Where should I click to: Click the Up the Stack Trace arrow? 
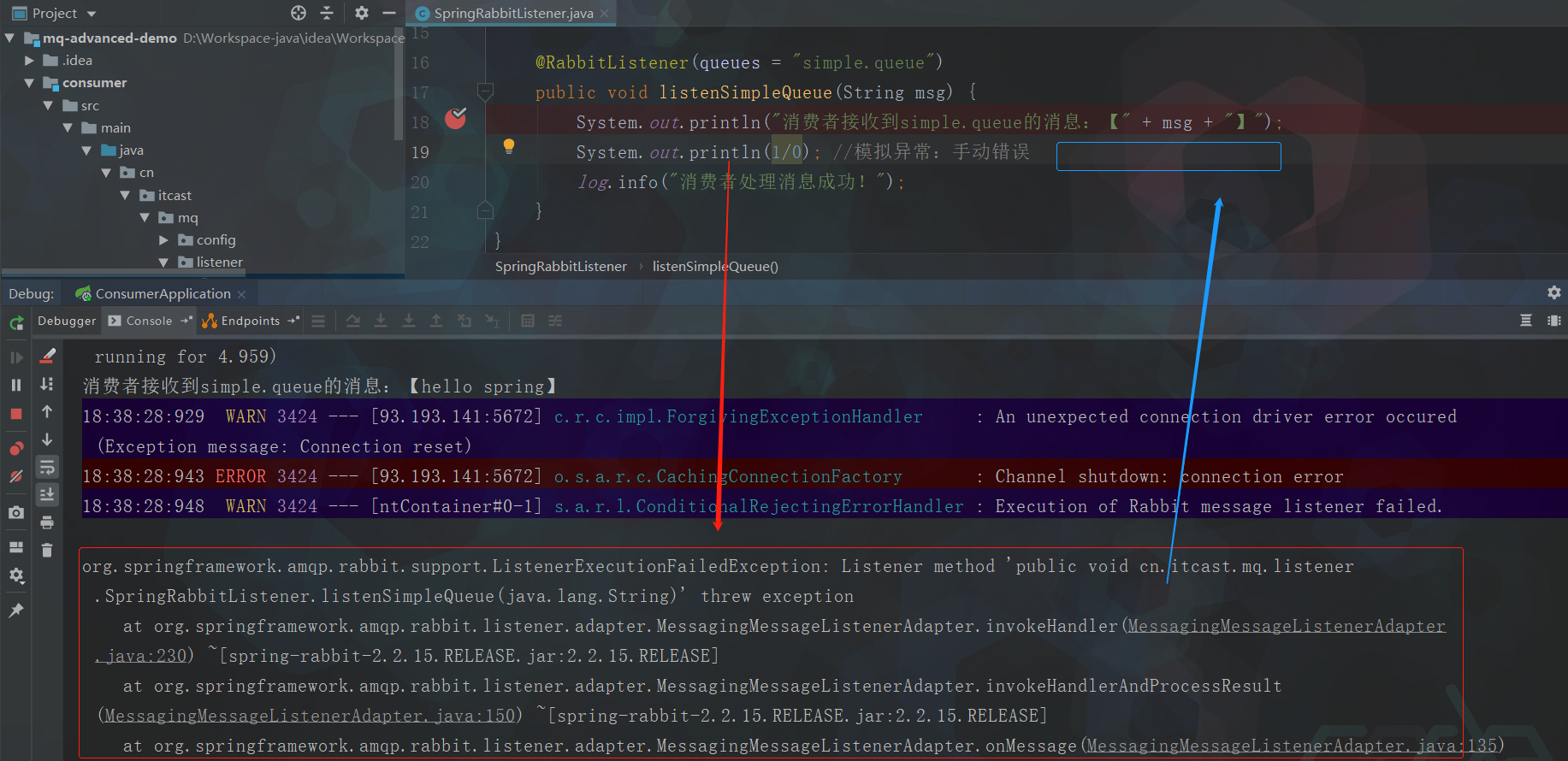pyautogui.click(x=47, y=412)
